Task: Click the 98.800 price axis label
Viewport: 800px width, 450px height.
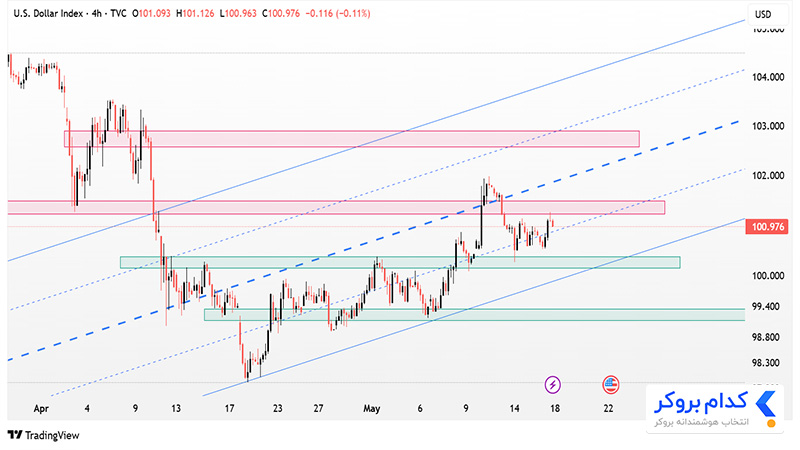Action: [x=766, y=337]
